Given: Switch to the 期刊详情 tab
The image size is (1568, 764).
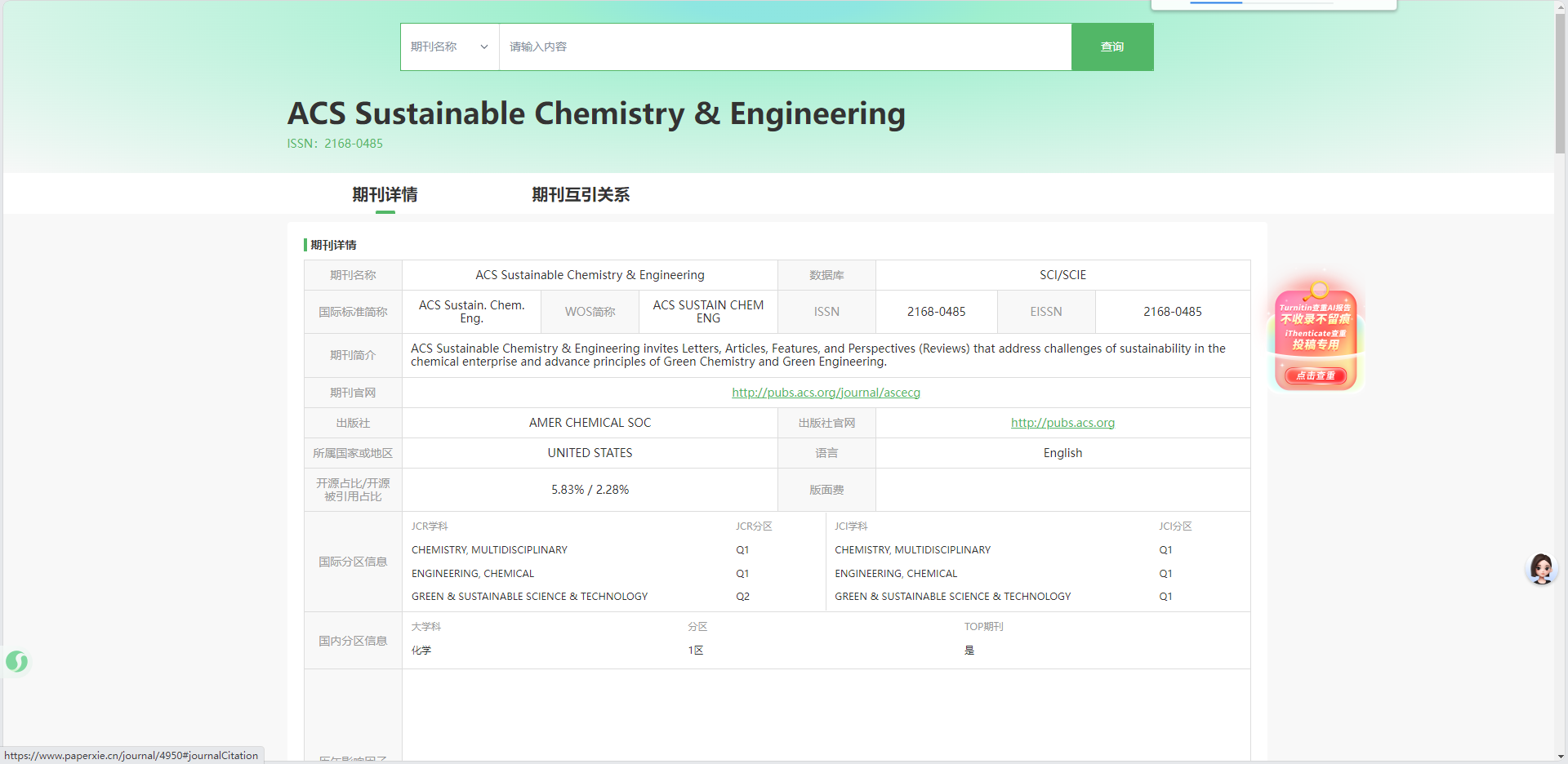Looking at the screenshot, I should pyautogui.click(x=385, y=195).
